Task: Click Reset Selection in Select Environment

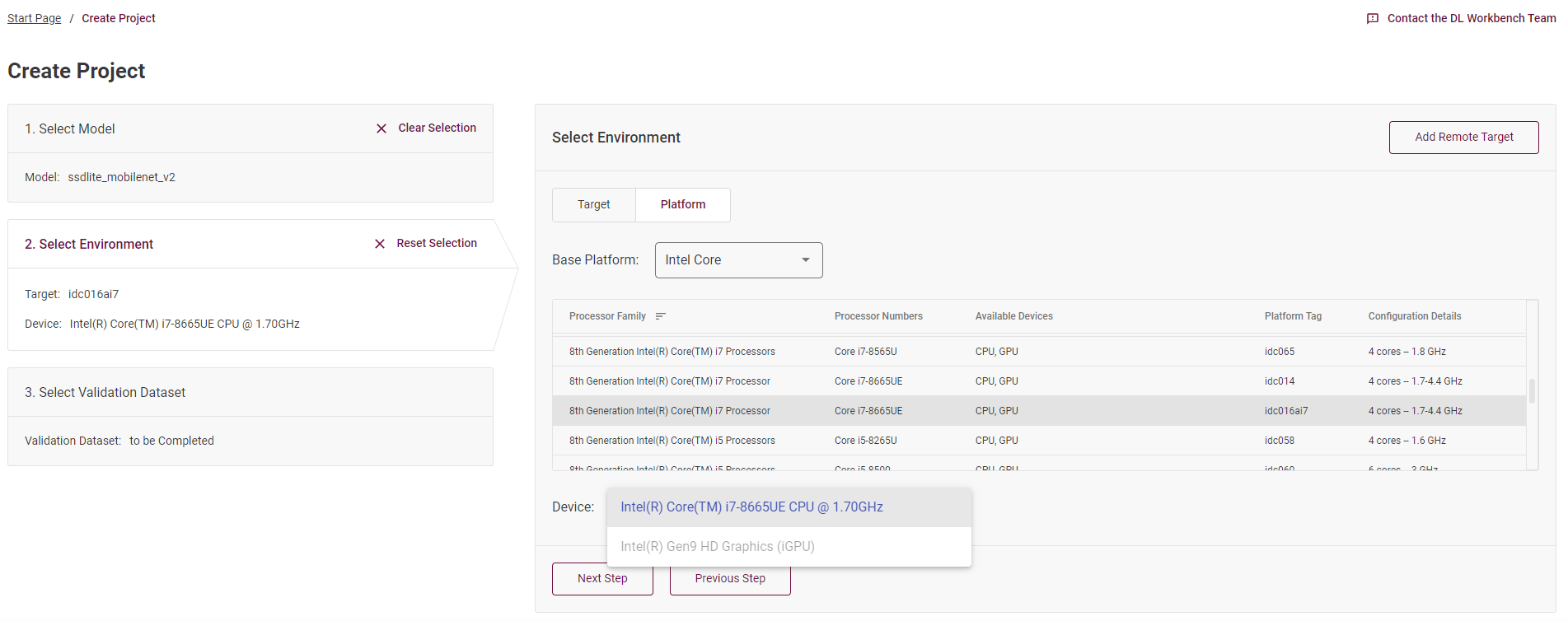Action: [437, 244]
